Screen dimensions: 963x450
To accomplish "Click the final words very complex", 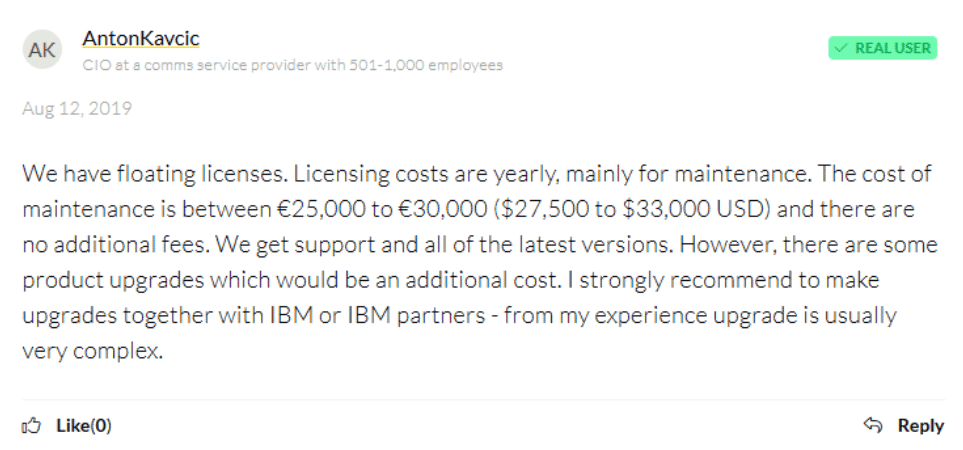I will point(93,352).
